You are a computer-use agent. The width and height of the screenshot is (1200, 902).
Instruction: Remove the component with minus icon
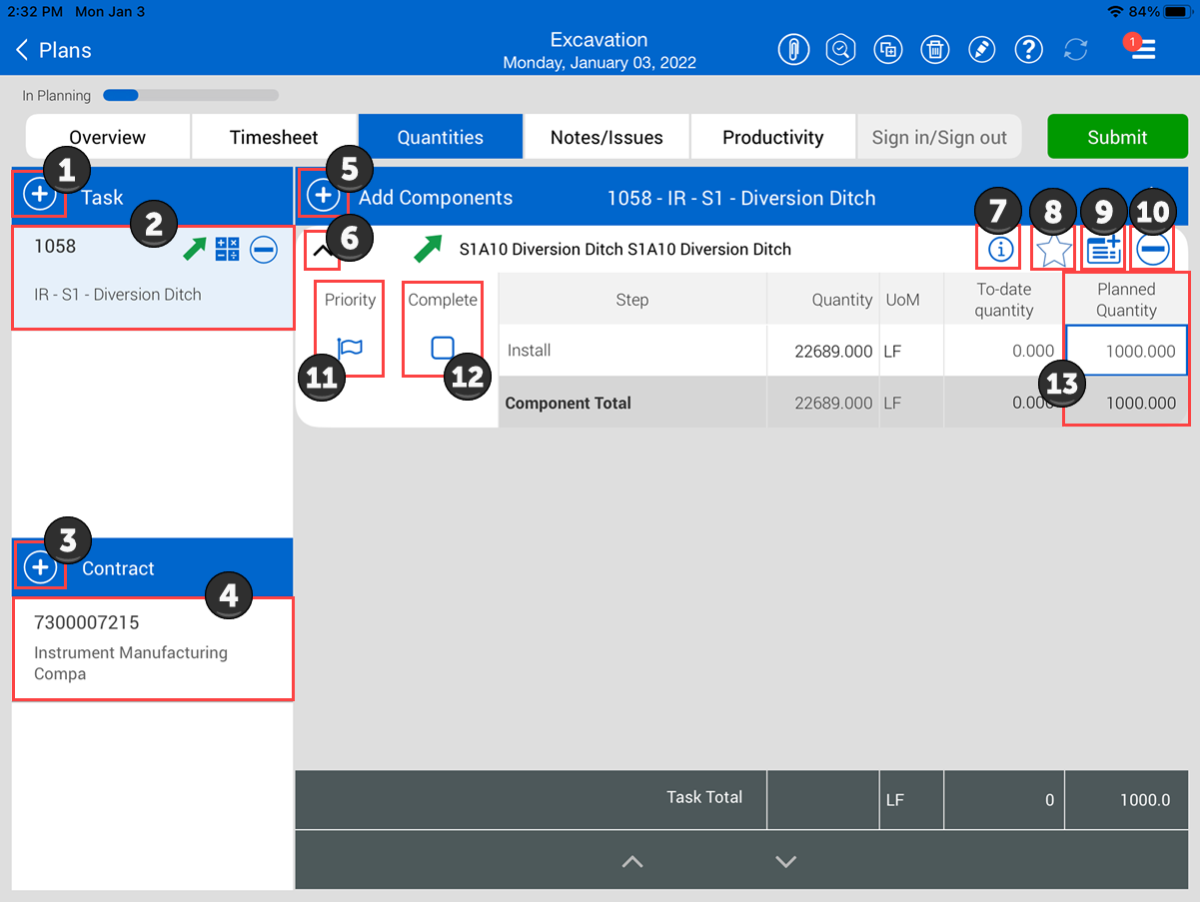(1153, 250)
